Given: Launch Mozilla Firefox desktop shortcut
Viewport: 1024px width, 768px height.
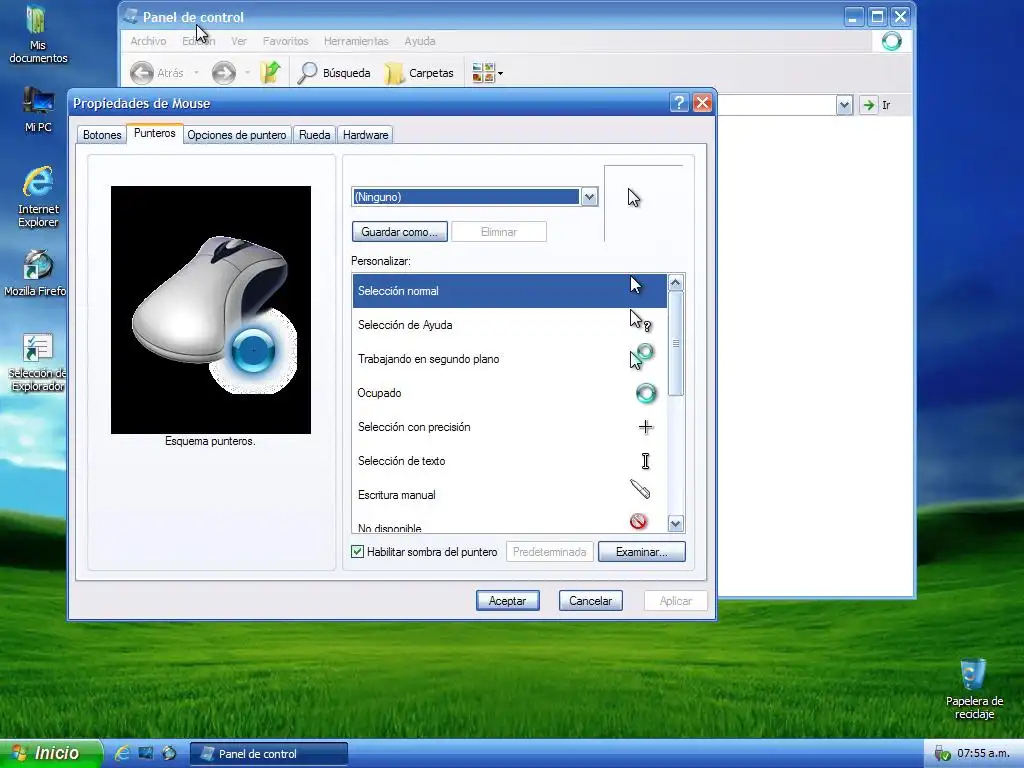Looking at the screenshot, I should 36,272.
